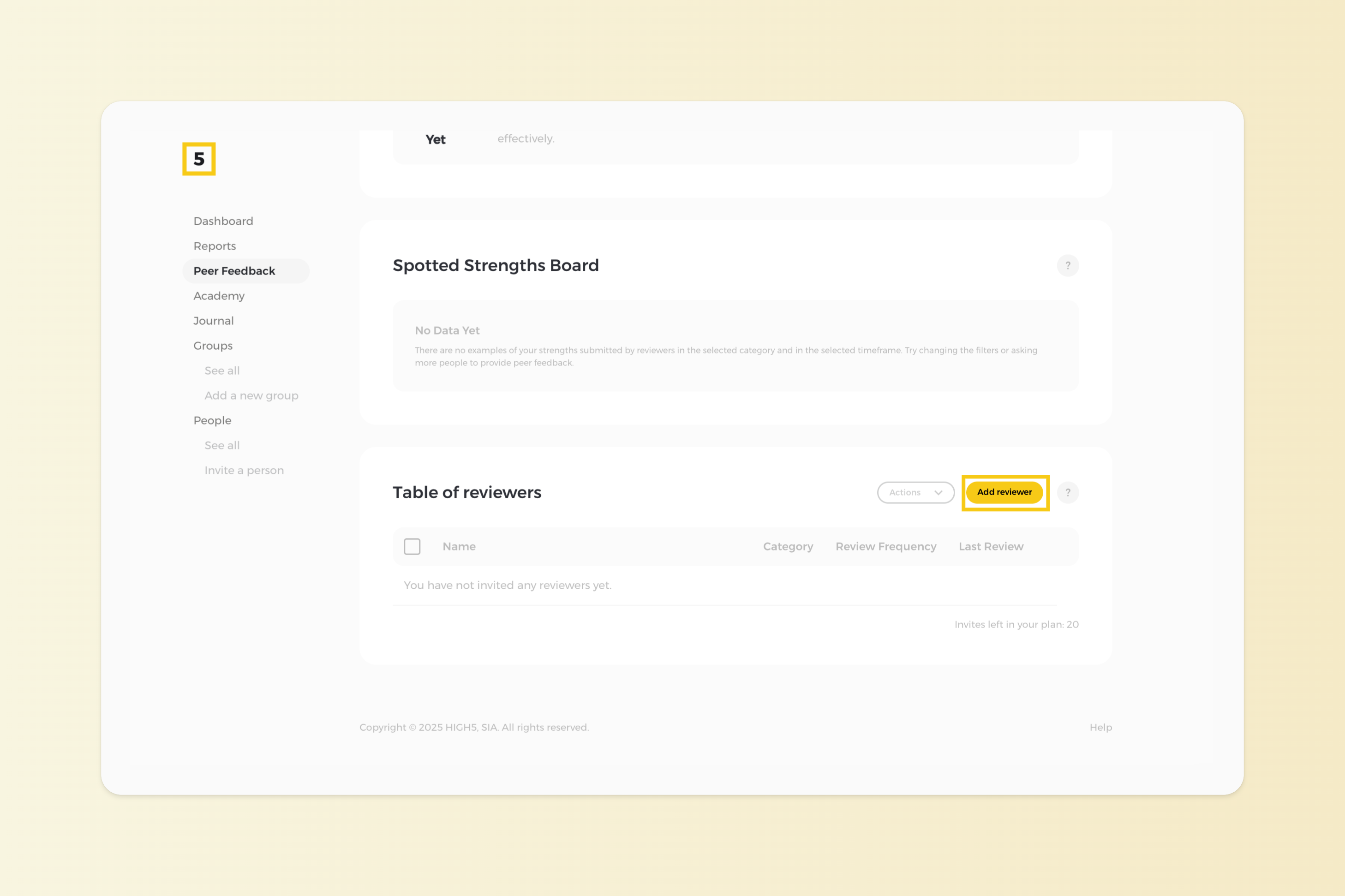This screenshot has width=1345, height=896.
Task: Toggle the select-all reviewers checkbox
Action: (x=412, y=546)
